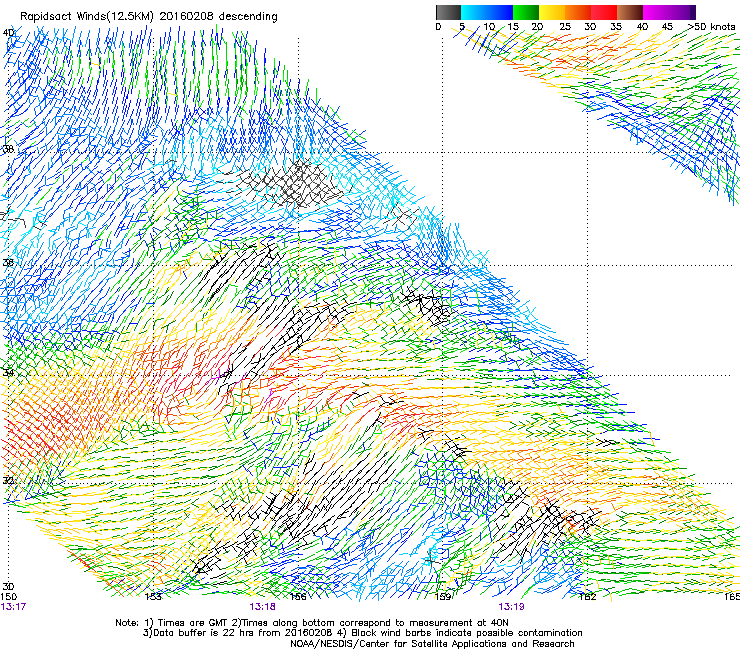
Task: Click the title 'Rapidsact Winds(12.5KM) 20160208 descending'
Action: (x=149, y=17)
